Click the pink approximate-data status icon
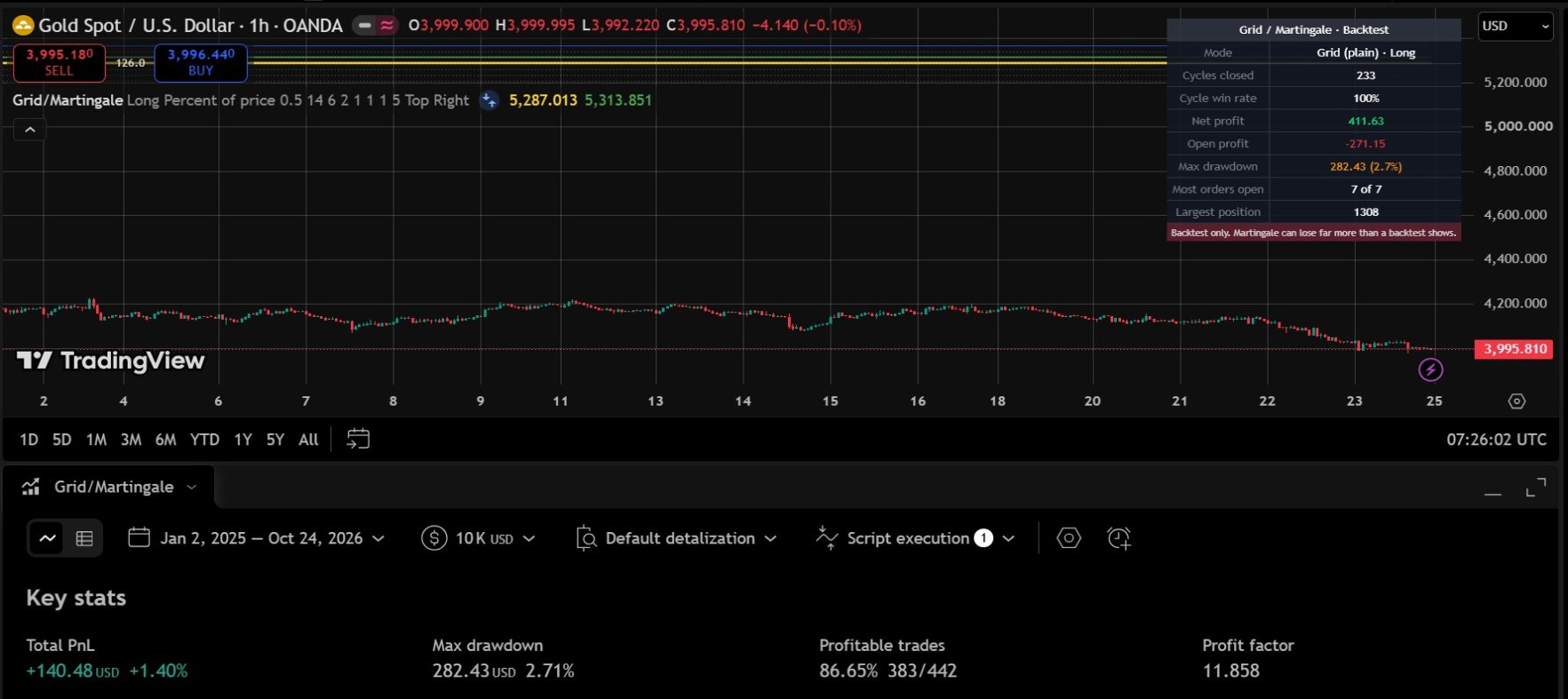 click(x=386, y=26)
